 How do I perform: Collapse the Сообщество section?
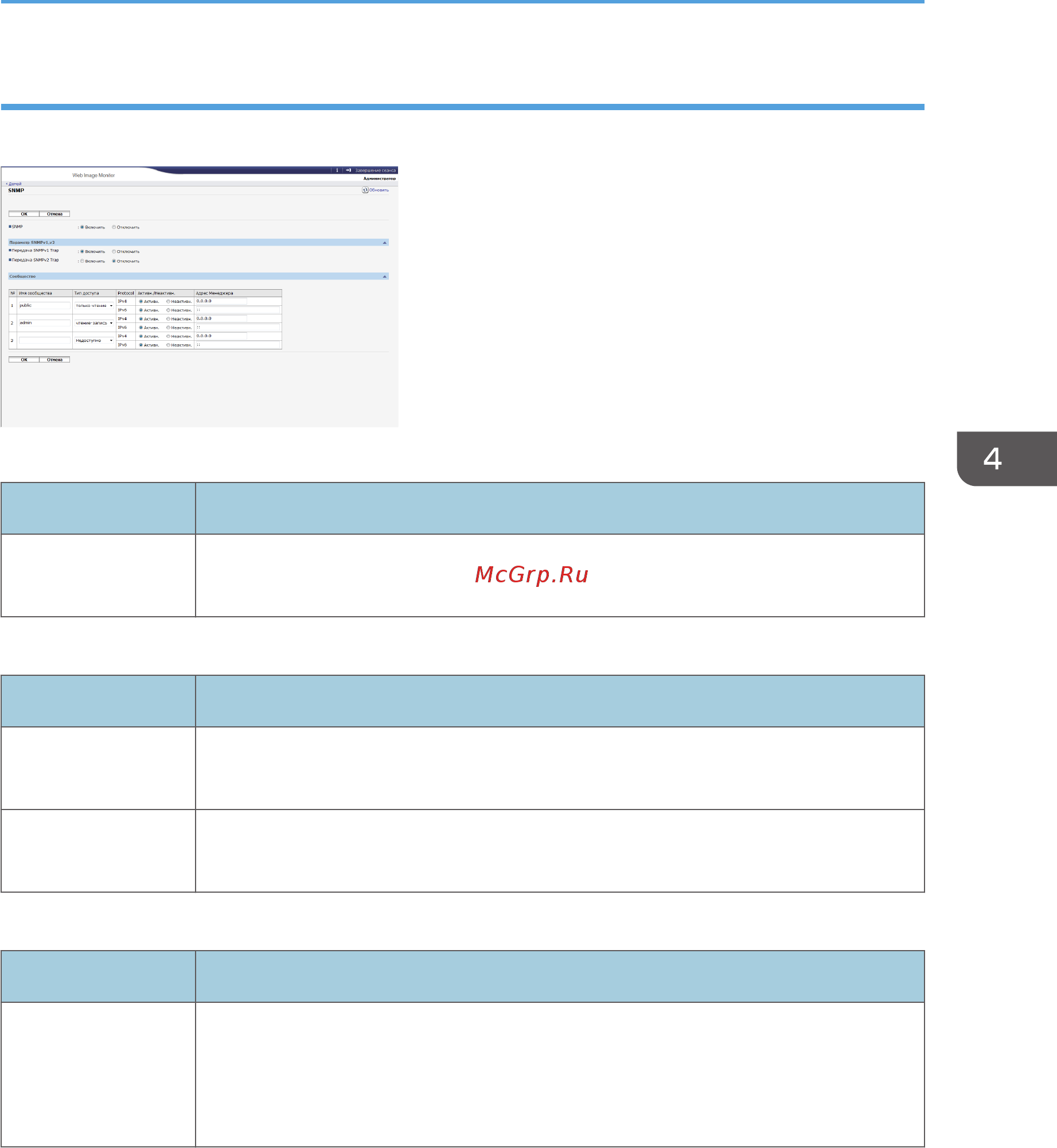[385, 277]
